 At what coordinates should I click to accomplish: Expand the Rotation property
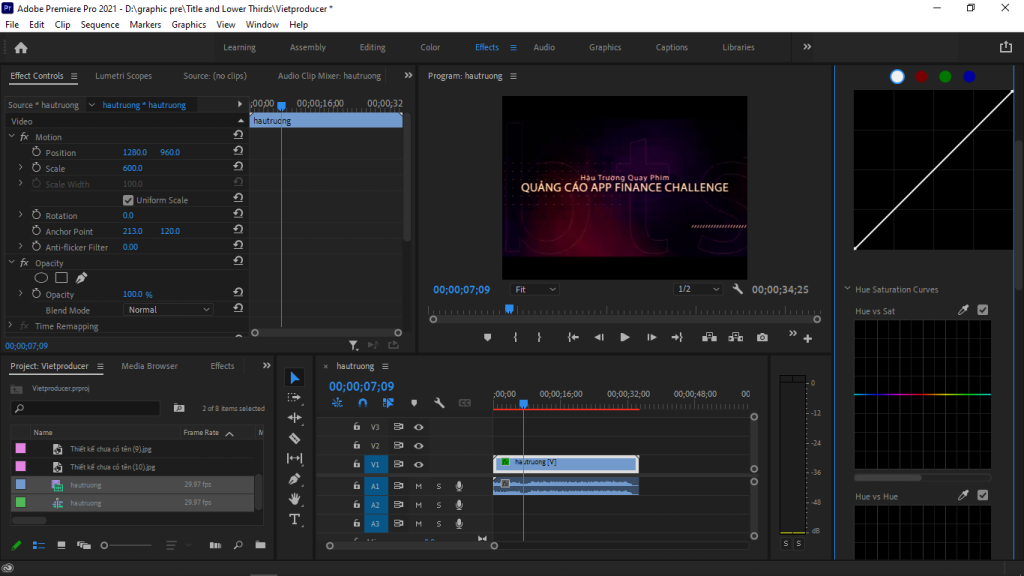(x=22, y=215)
